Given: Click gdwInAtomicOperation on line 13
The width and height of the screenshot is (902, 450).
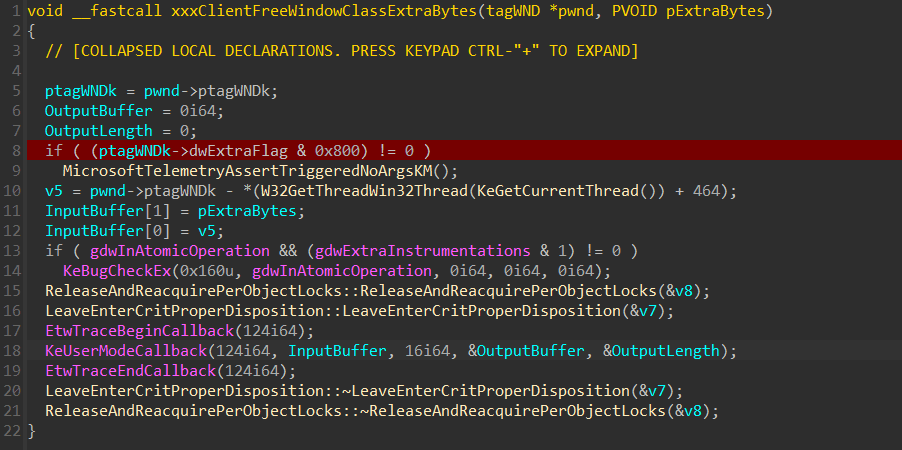Looking at the screenshot, I should tap(179, 251).
